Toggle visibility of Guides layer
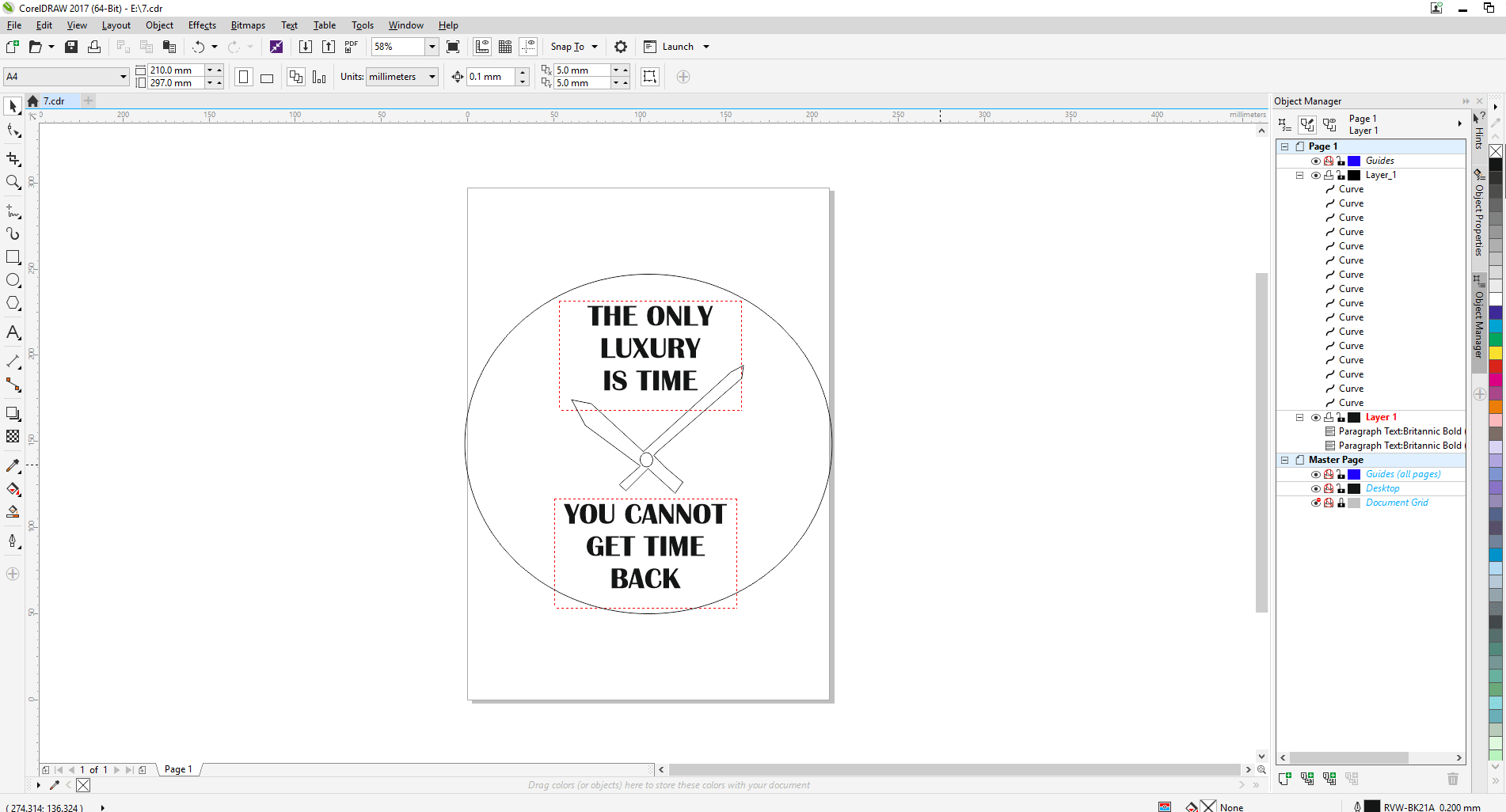This screenshot has height=812, width=1506. 1316,161
